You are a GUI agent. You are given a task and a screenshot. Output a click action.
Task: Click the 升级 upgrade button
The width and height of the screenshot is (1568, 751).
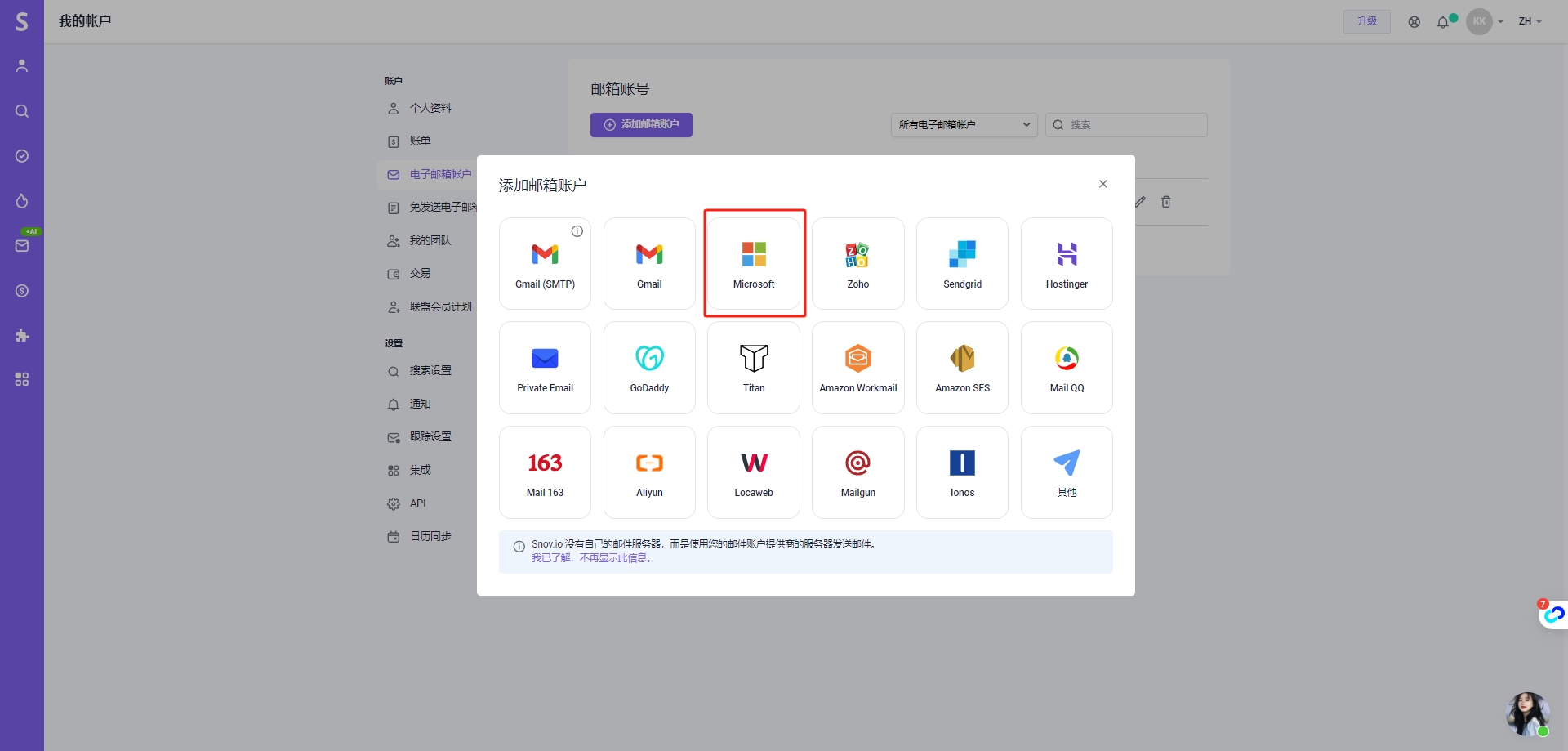tap(1367, 21)
